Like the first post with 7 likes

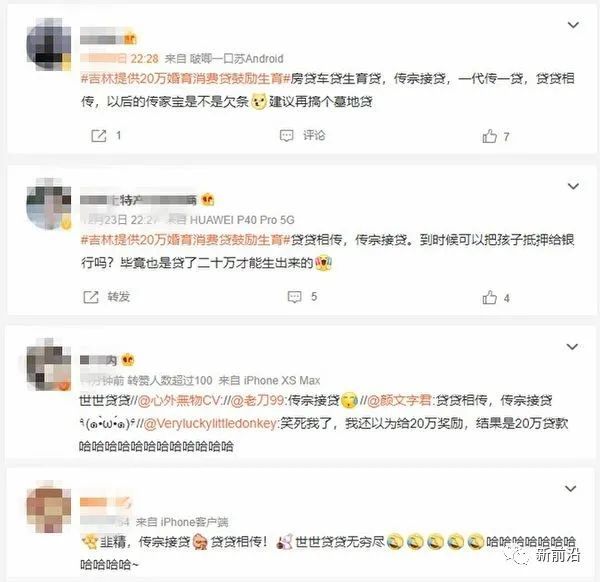489,136
